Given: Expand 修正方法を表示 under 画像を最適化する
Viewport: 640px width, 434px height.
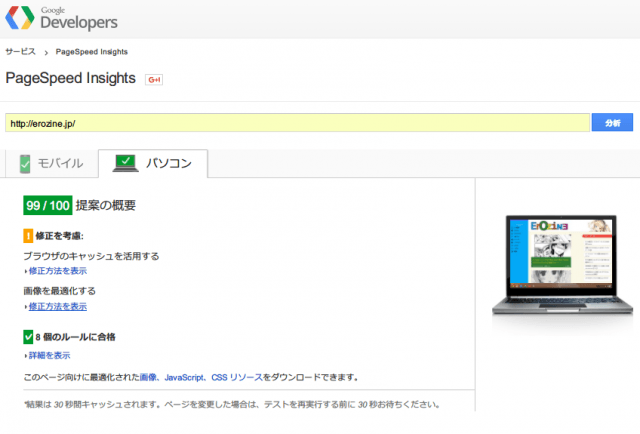Looking at the screenshot, I should point(58,306).
